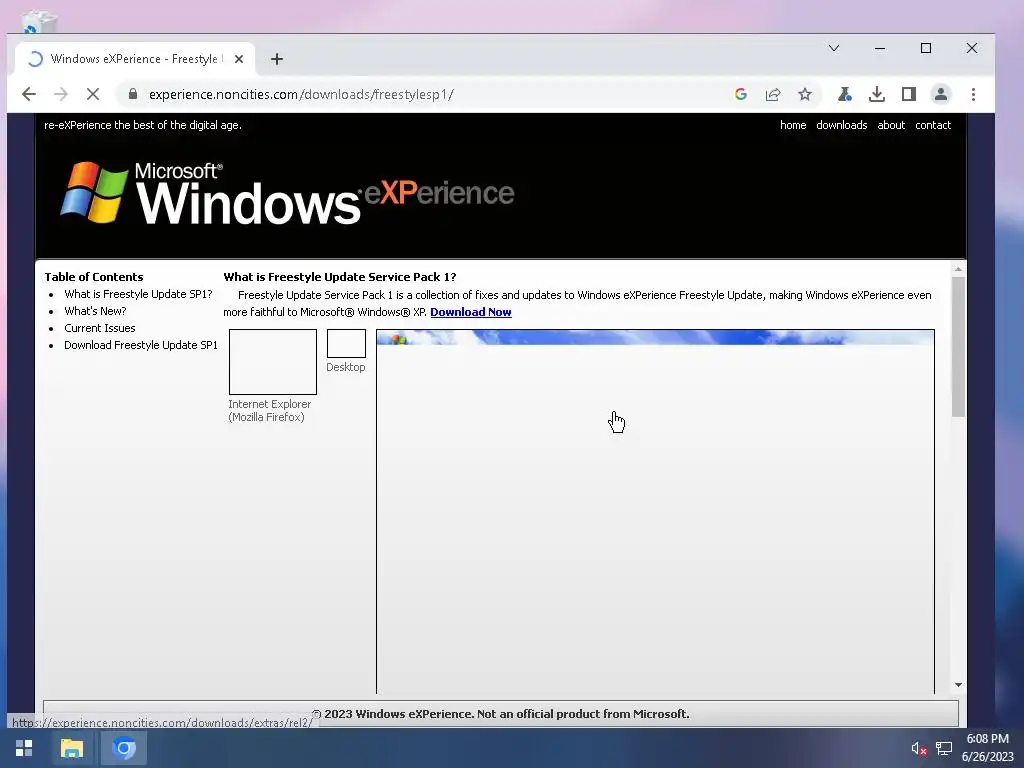Select the Windows eXPerience Freestyle tab

pyautogui.click(x=135, y=59)
